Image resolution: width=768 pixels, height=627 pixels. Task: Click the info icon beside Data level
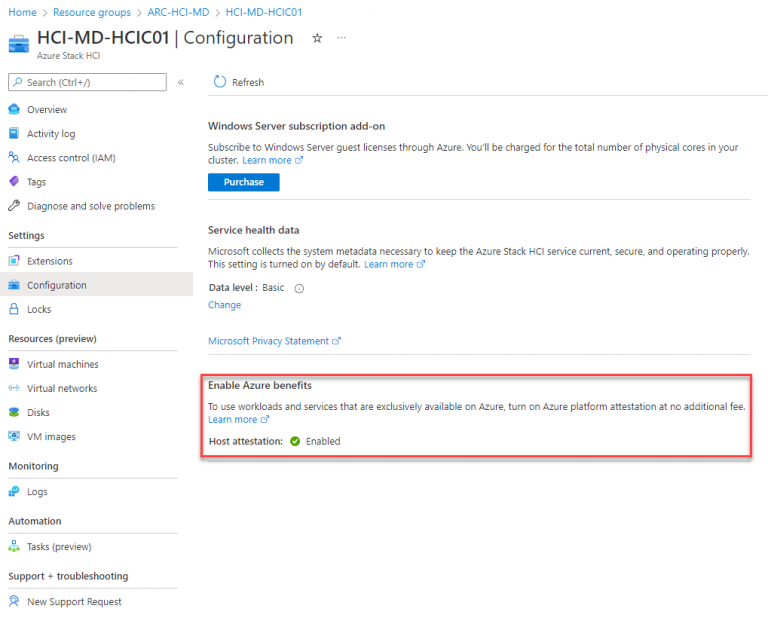(x=299, y=288)
